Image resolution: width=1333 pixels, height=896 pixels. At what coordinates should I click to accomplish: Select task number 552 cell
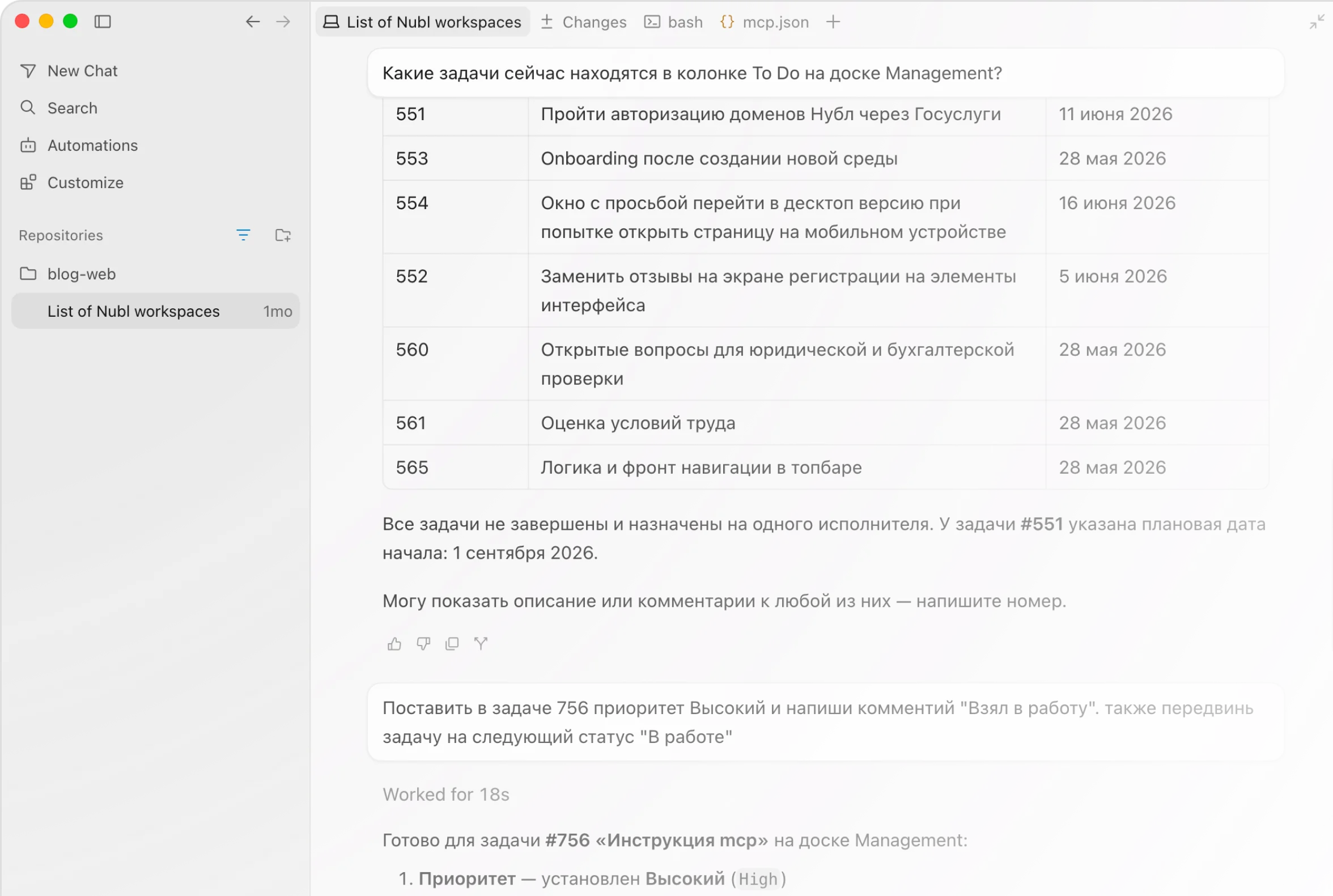[455, 290]
